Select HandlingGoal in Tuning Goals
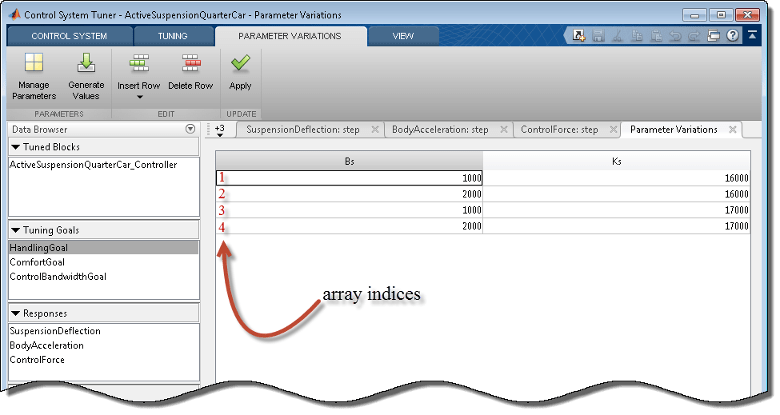The height and width of the screenshot is (415, 780). point(103,248)
